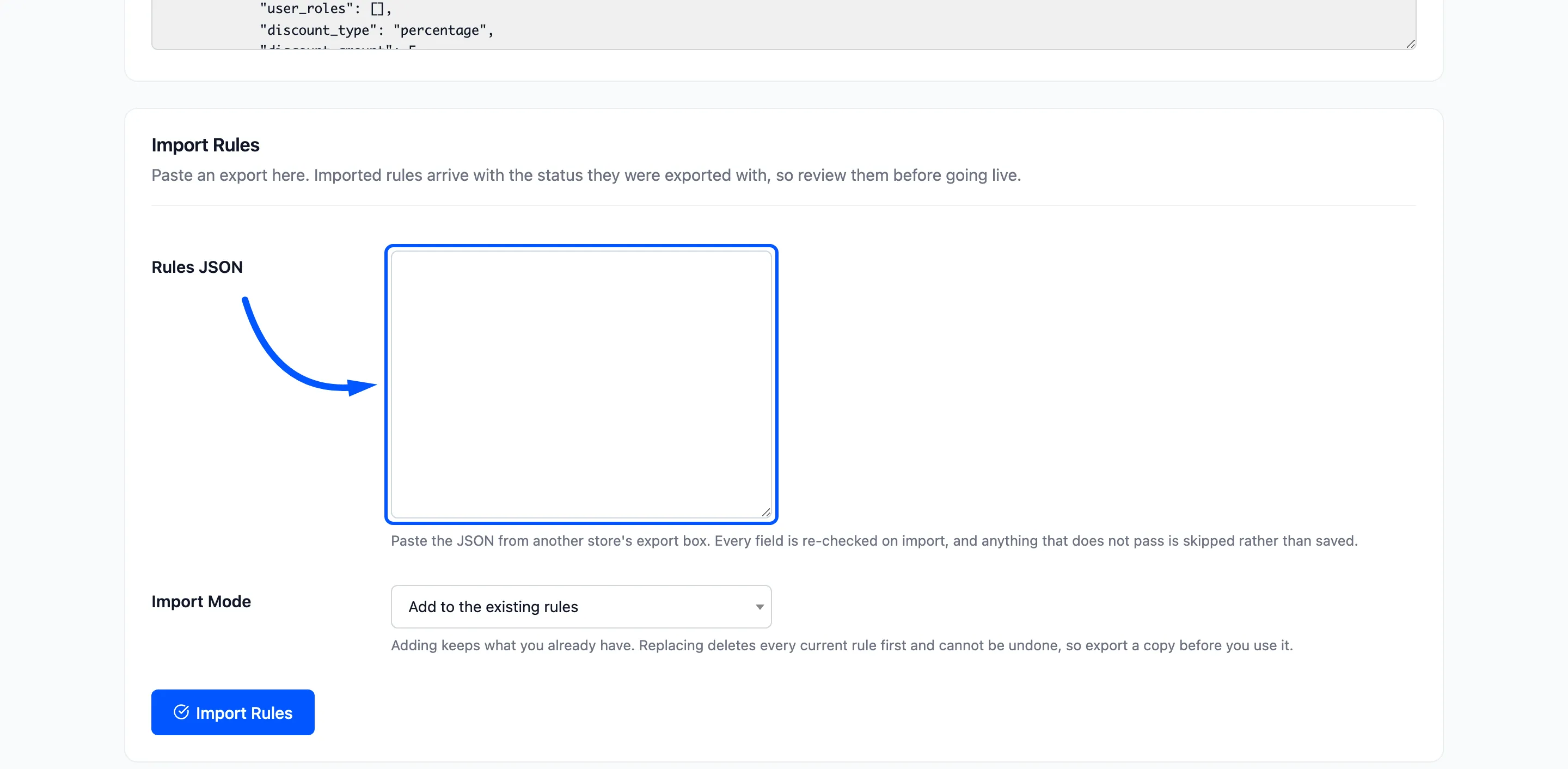1568x769 pixels.
Task: Click the export JSON textarea at top
Action: point(783,25)
